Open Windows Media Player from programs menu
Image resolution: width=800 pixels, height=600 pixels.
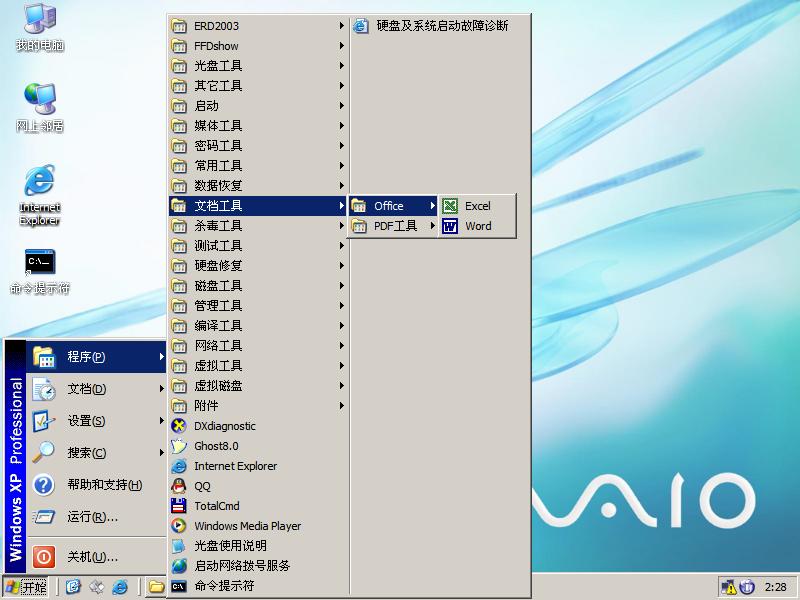259,526
